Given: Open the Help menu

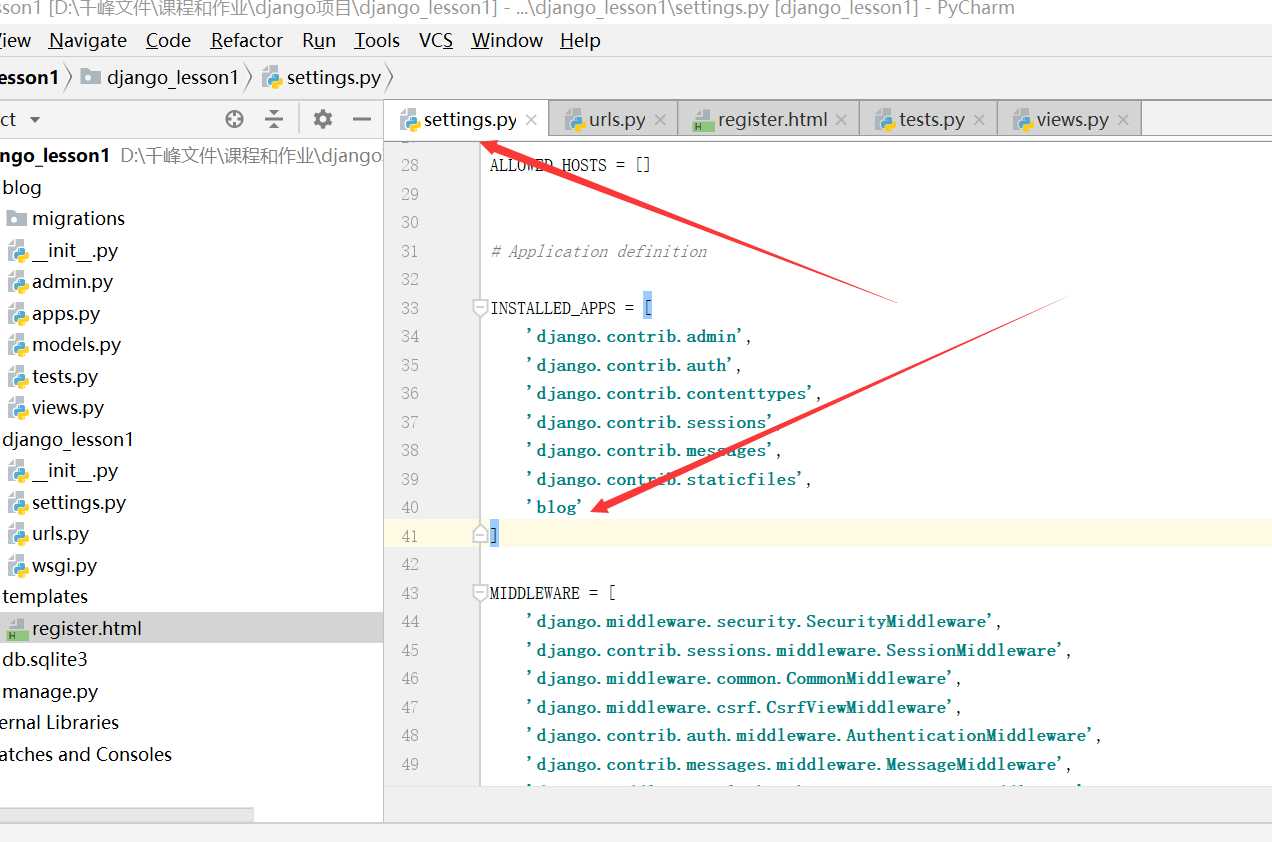Looking at the screenshot, I should pos(580,40).
